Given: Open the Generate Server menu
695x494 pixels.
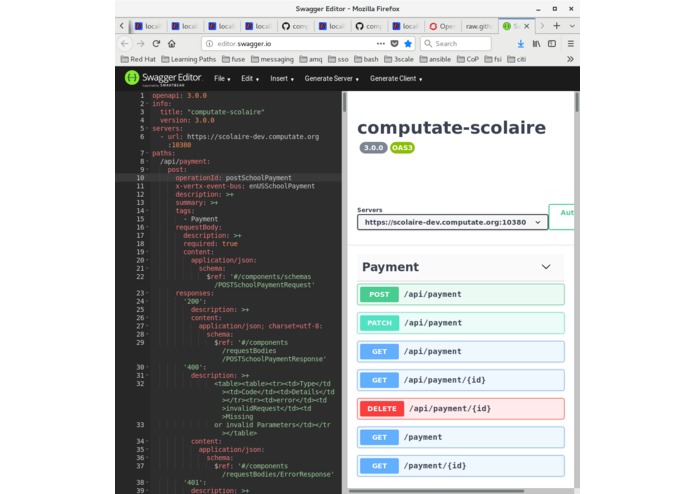Looking at the screenshot, I should tap(332, 78).
